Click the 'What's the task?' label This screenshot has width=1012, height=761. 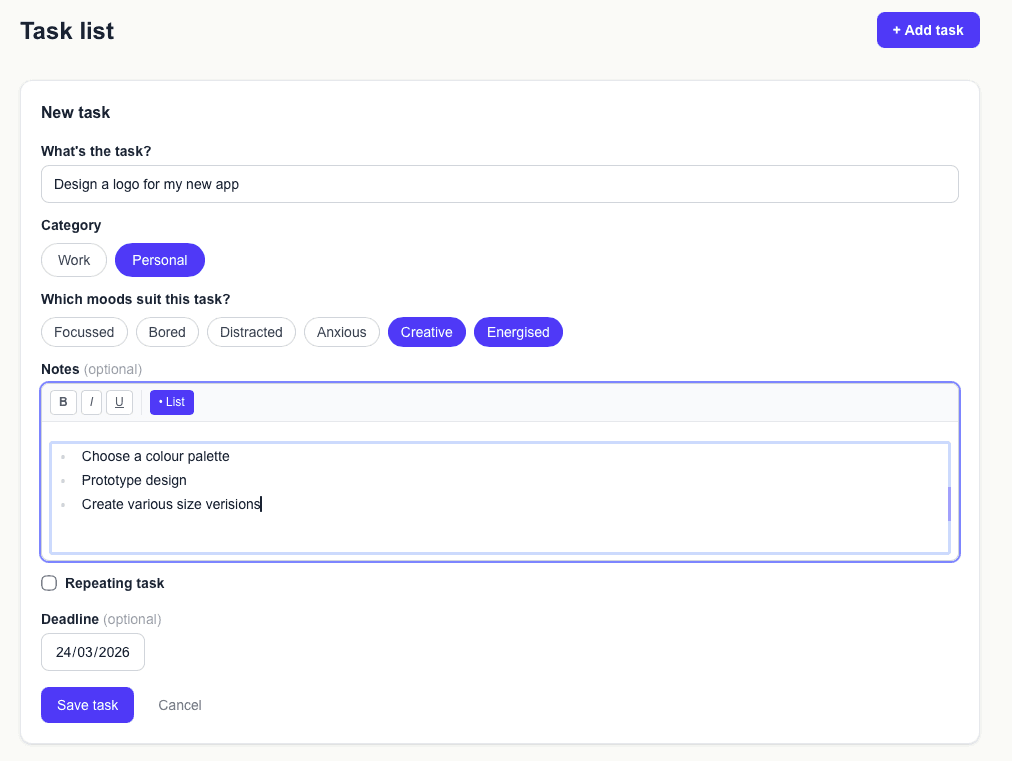[x=96, y=151]
